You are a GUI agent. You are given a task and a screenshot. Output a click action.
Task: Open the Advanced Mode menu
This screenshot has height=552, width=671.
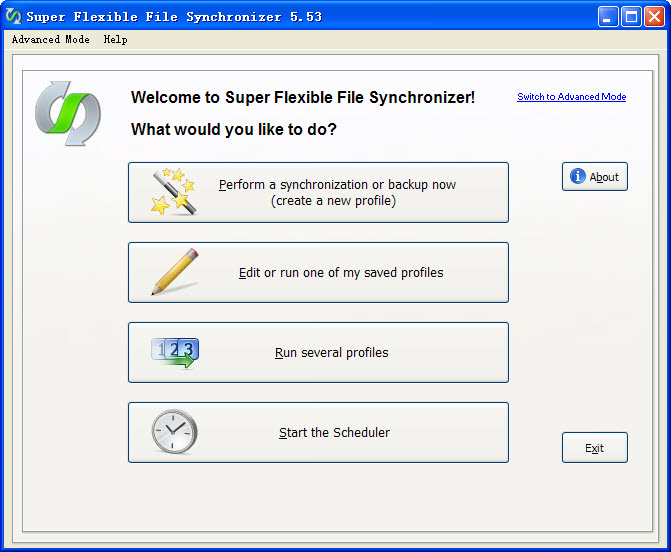point(50,40)
